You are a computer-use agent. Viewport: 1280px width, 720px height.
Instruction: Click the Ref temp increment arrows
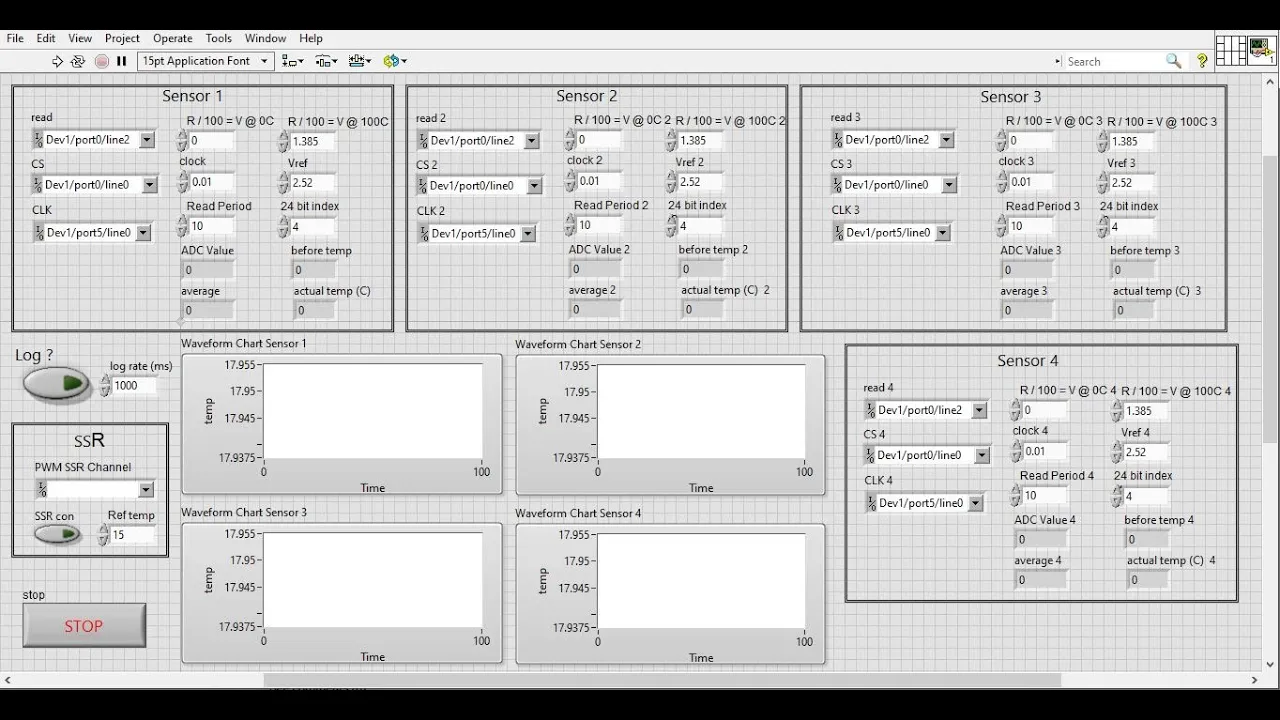pos(103,535)
